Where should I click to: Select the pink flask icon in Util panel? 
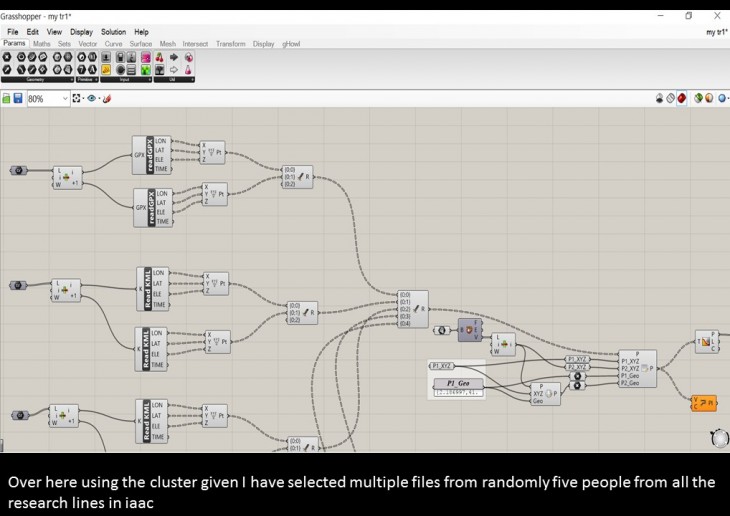pyautogui.click(x=189, y=70)
